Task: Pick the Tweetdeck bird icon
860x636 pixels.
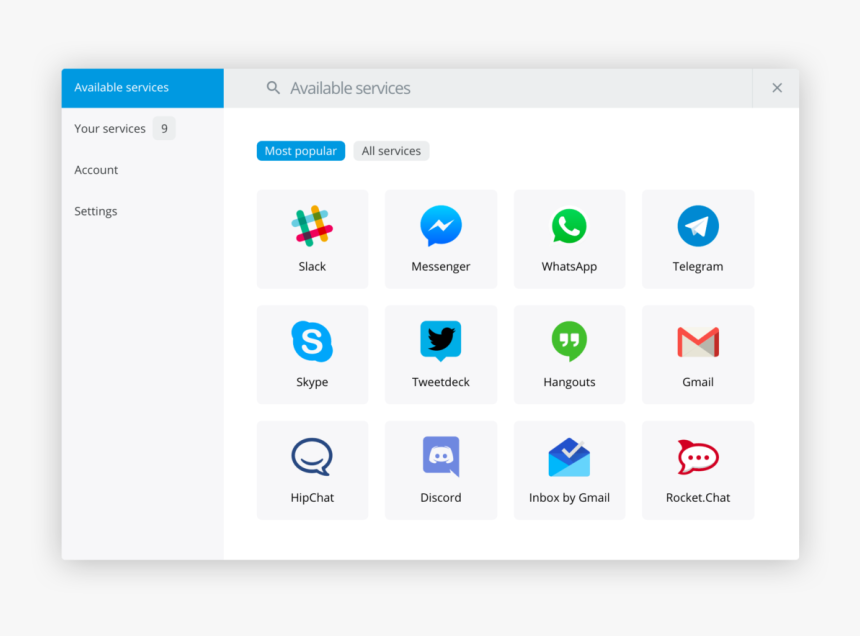Action: point(441,342)
